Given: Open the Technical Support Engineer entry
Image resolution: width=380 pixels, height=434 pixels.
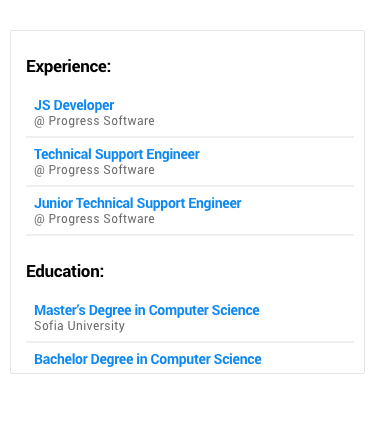Looking at the screenshot, I should coord(117,154).
